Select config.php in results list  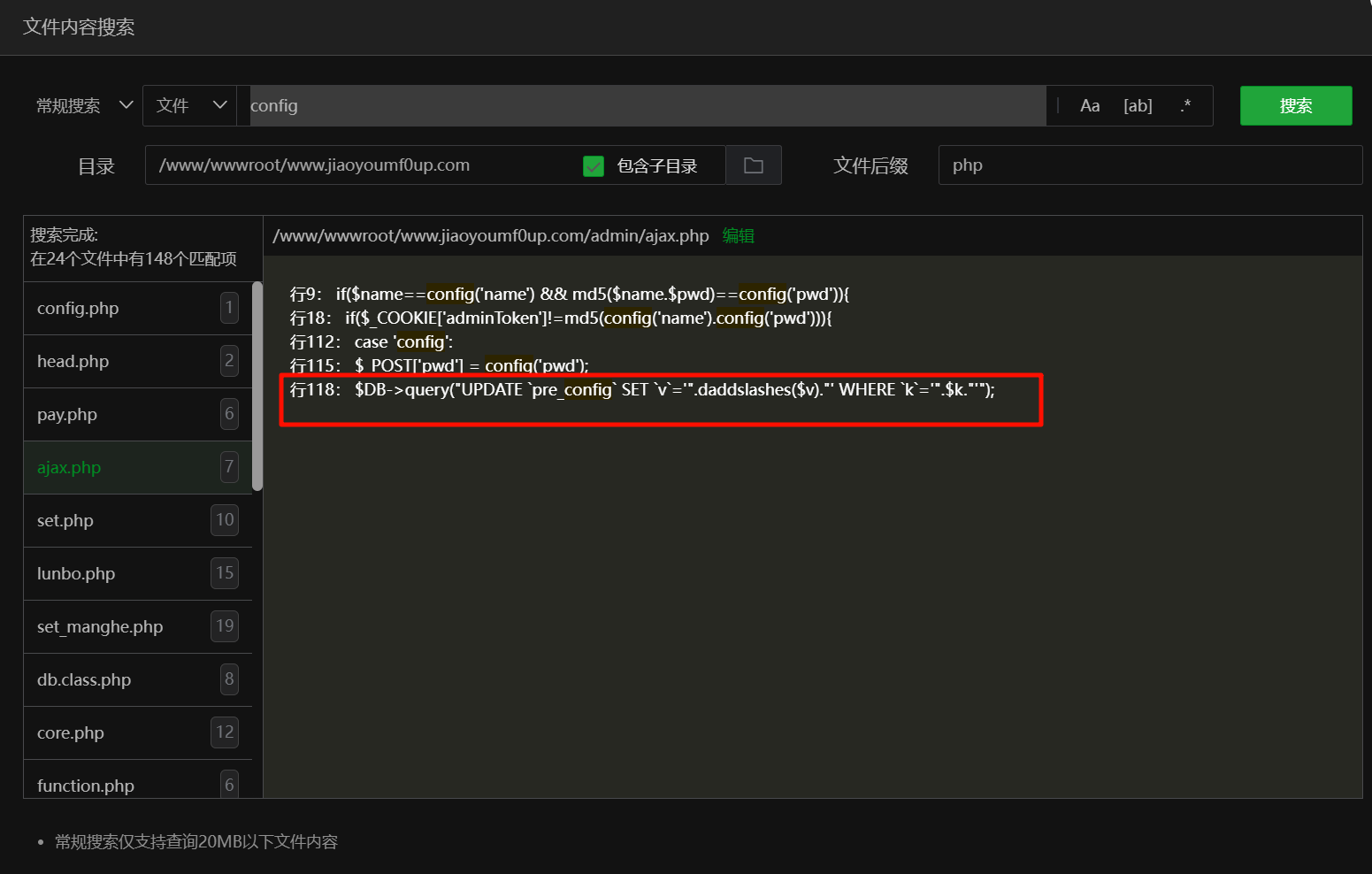coord(78,309)
